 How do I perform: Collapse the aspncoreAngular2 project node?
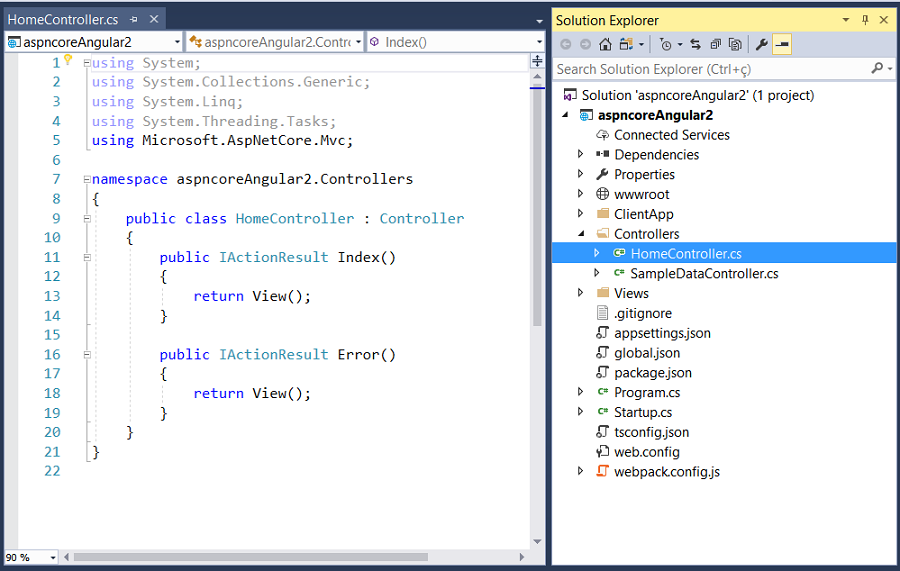(565, 115)
